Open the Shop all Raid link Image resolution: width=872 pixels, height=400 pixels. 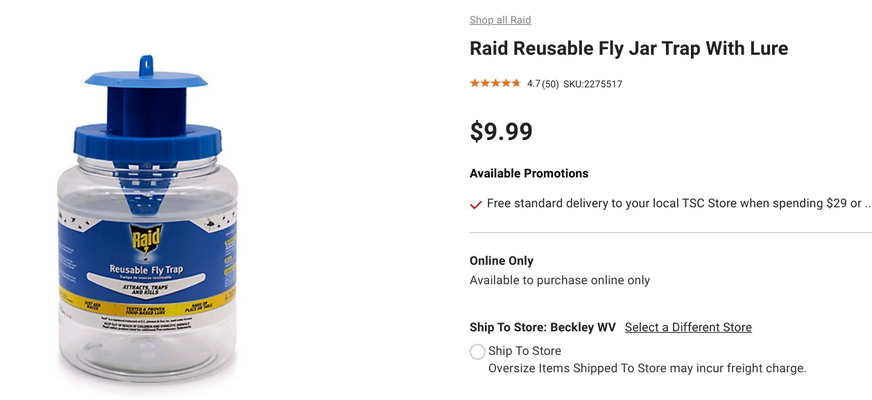(500, 20)
